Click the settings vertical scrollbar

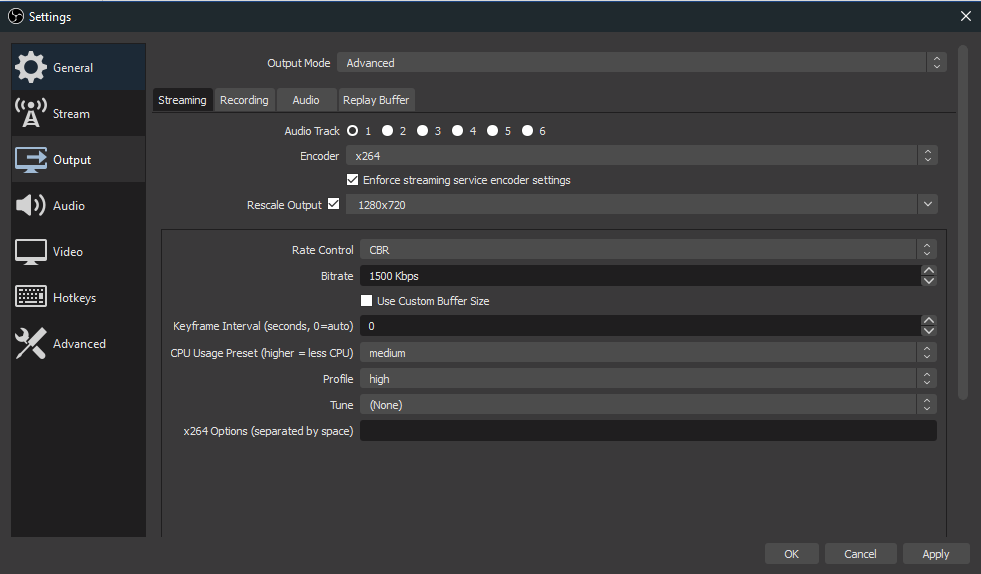(x=963, y=222)
